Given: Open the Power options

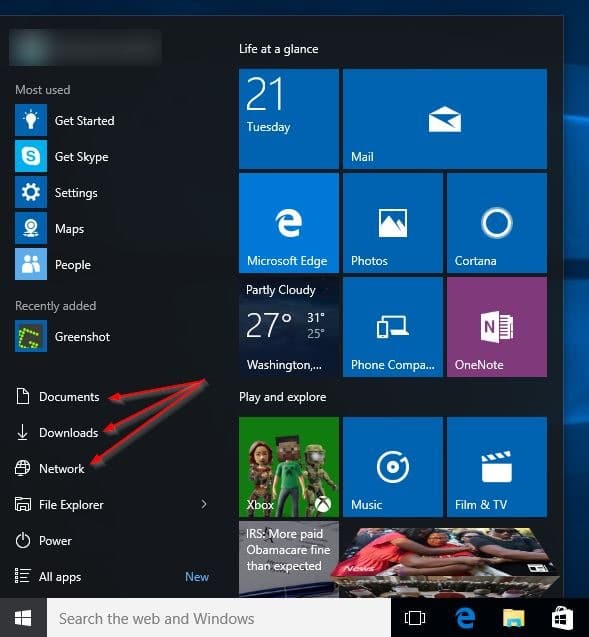Looking at the screenshot, I should click(x=43, y=541).
